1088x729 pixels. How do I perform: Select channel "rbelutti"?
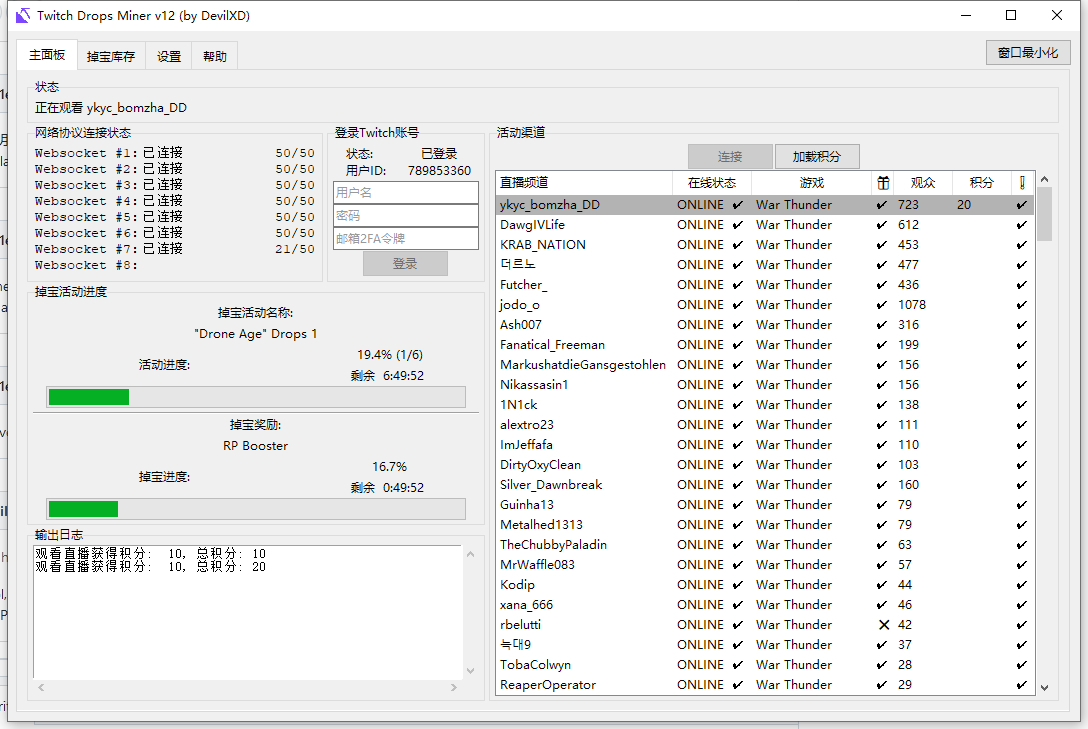765,625
